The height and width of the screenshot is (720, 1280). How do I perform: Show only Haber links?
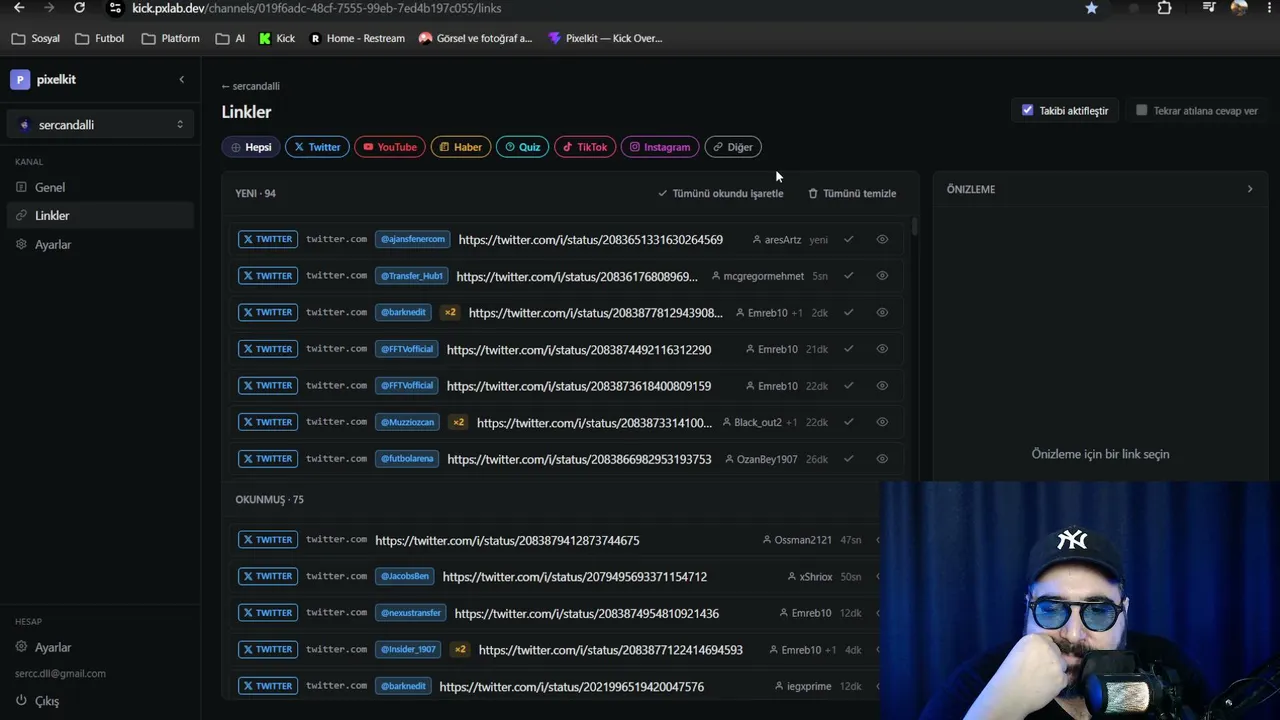pyautogui.click(x=461, y=147)
